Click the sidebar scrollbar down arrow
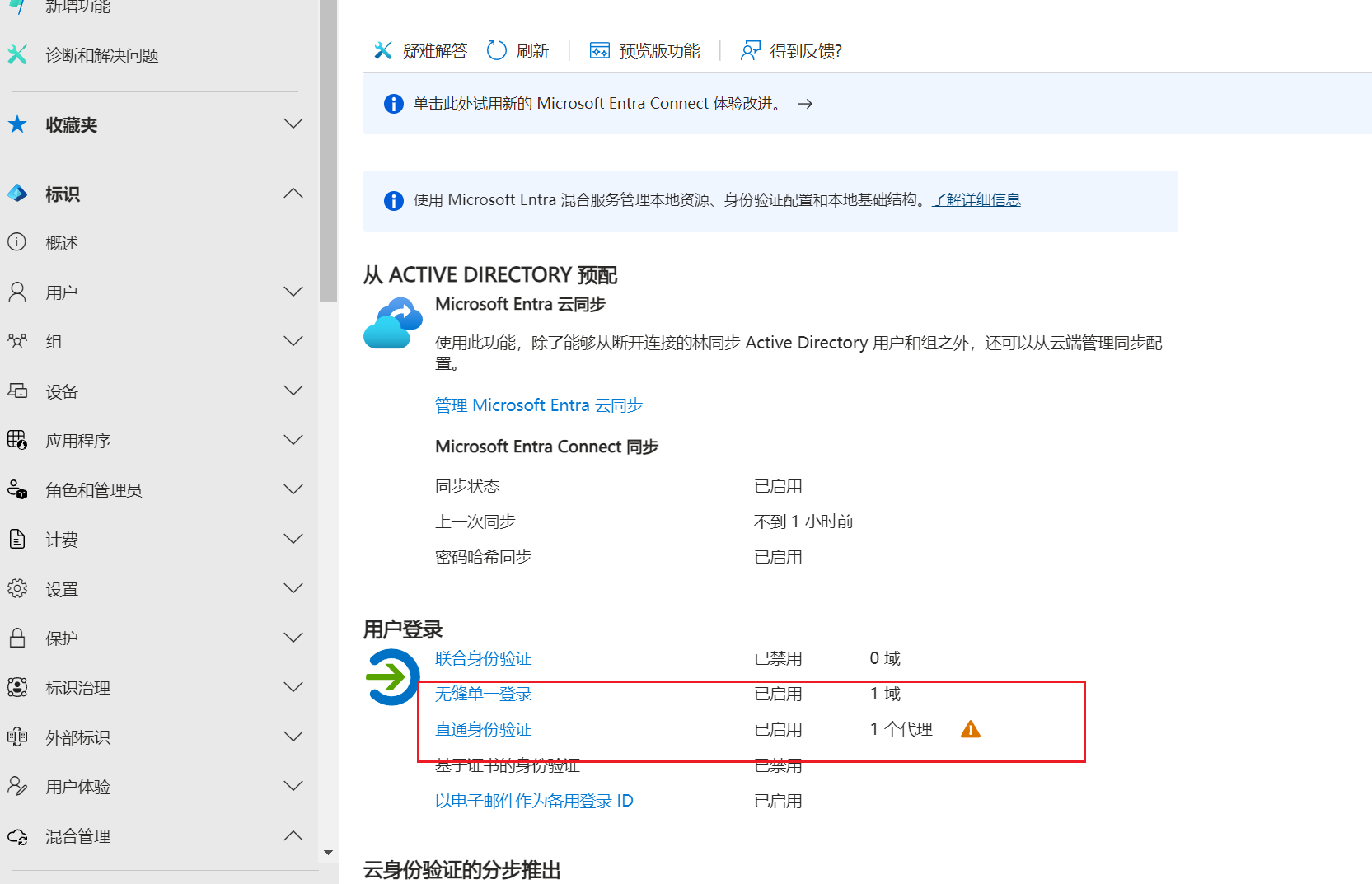The height and width of the screenshot is (884, 1372). coord(328,853)
